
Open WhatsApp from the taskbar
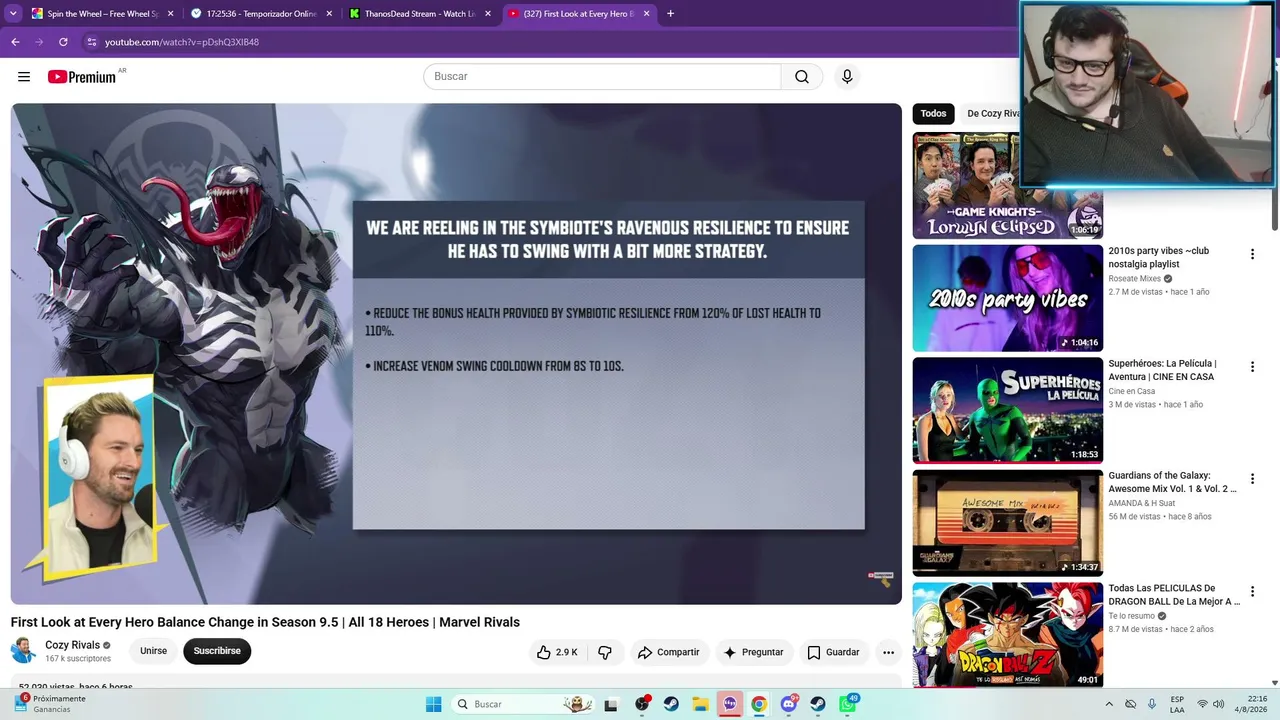point(848,704)
